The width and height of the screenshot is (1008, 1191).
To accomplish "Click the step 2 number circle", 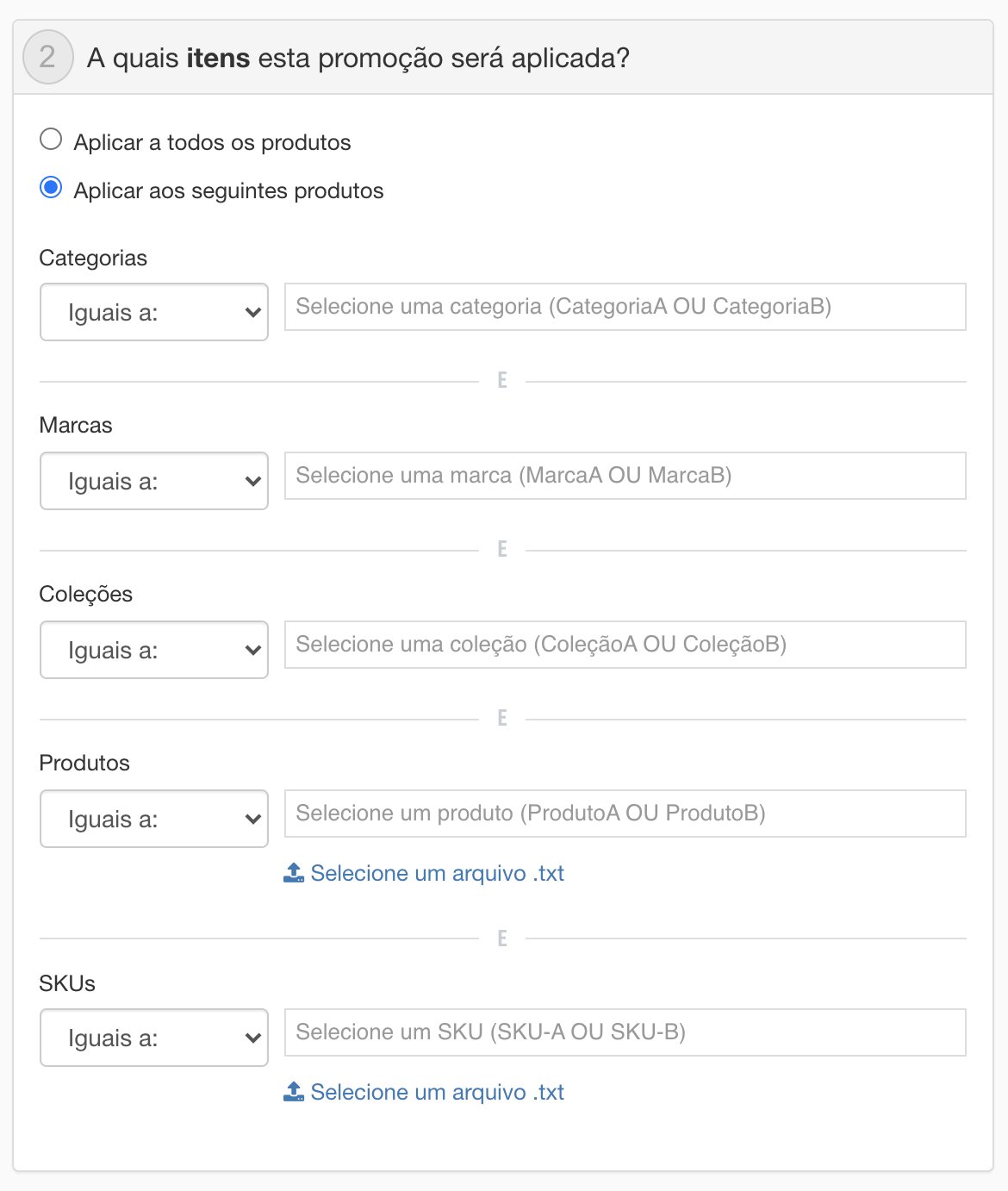I will 48,58.
